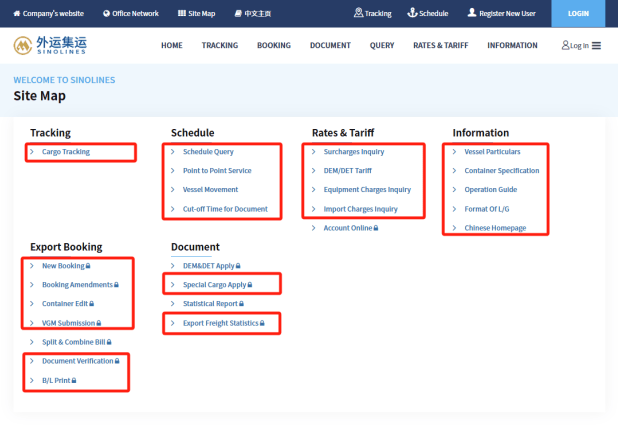Image resolution: width=618 pixels, height=434 pixels.
Task: Go to VGM Submission page
Action: (x=71, y=323)
